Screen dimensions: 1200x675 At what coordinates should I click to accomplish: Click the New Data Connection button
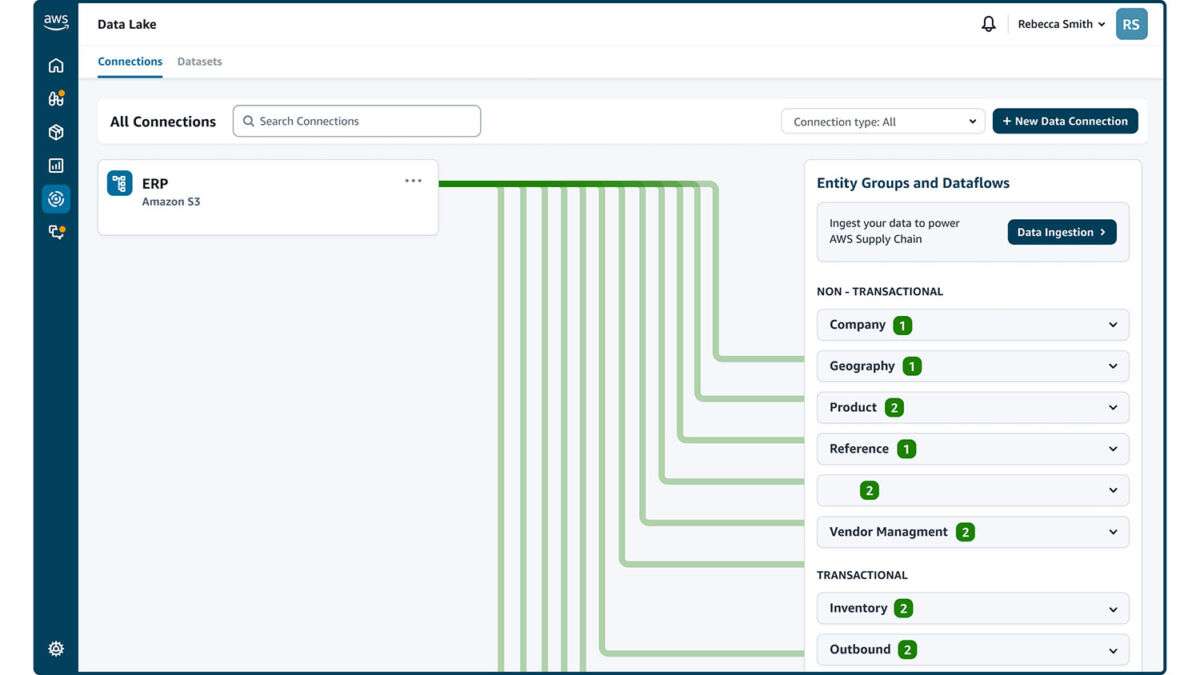click(x=1065, y=120)
